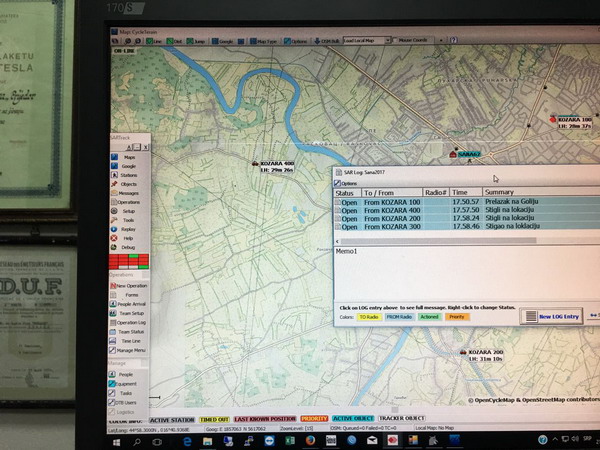600x450 pixels.
Task: Create a New Operation
Action: point(129,286)
